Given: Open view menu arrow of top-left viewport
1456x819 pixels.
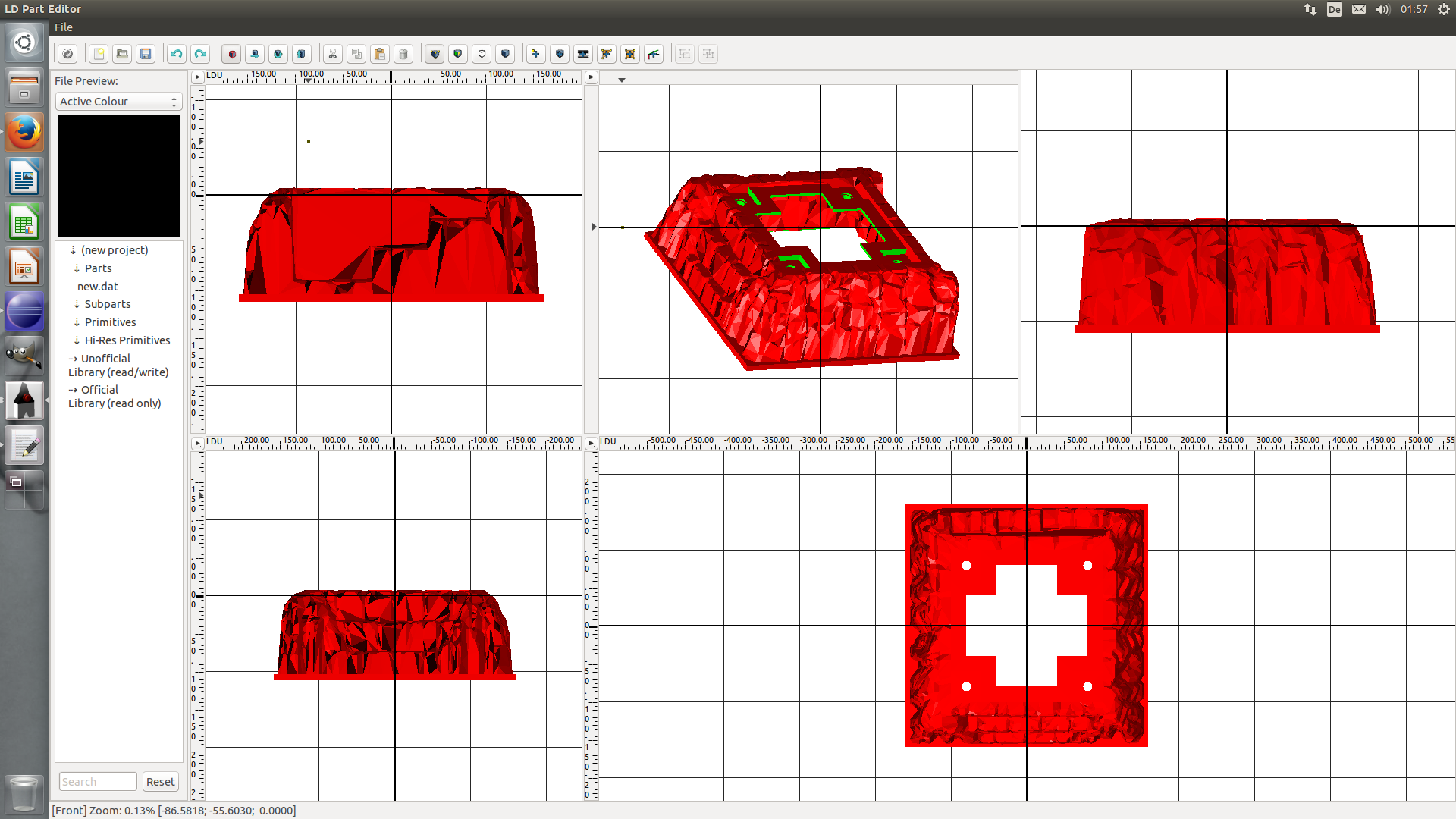Looking at the screenshot, I should point(197,77).
